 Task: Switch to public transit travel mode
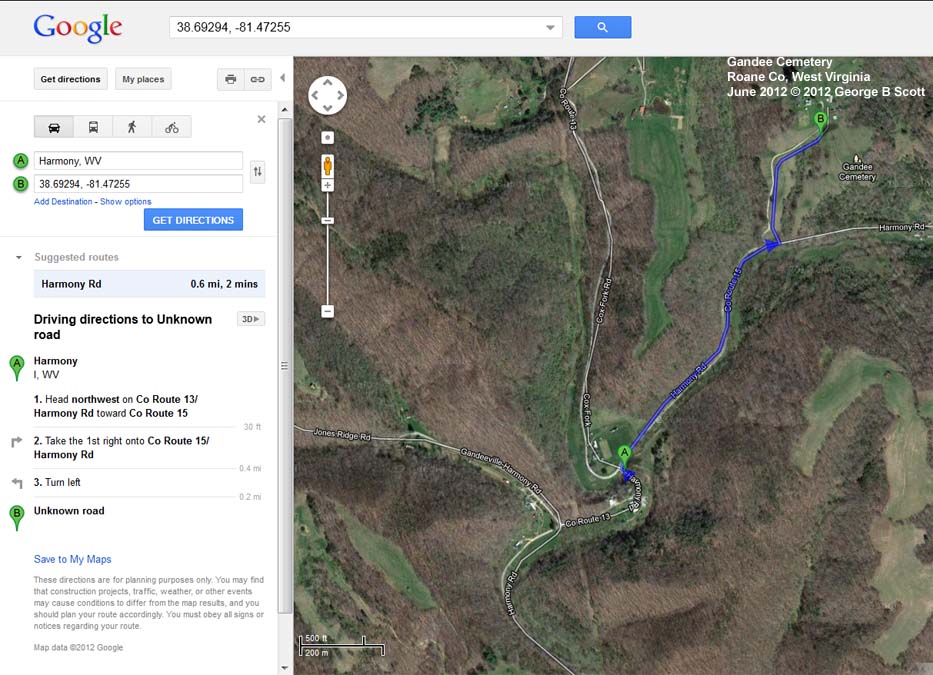[93, 127]
